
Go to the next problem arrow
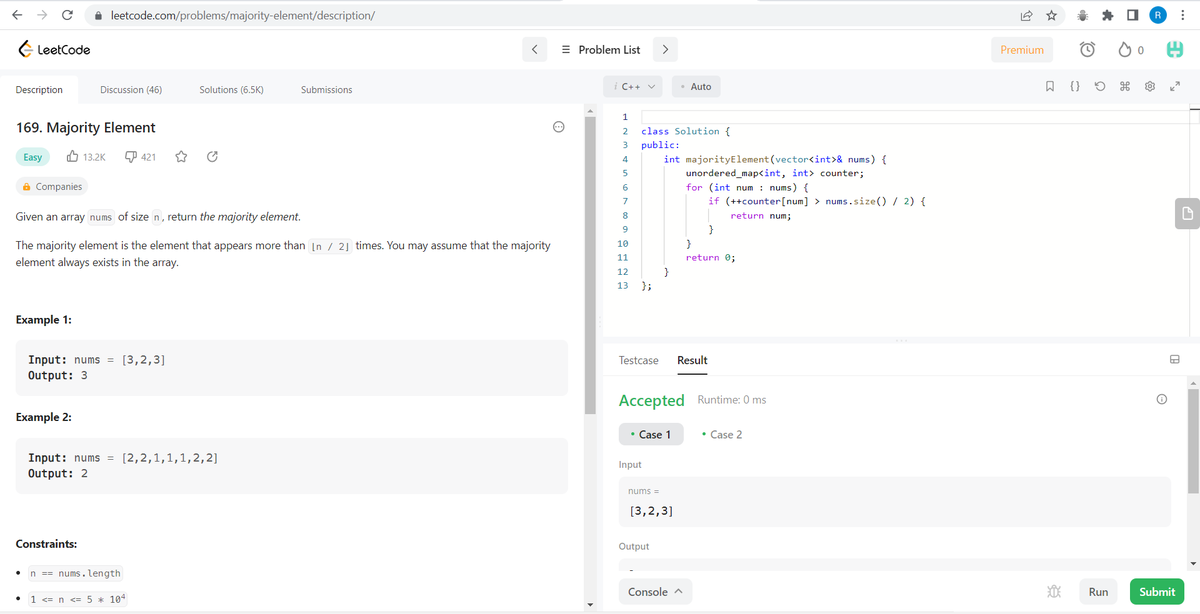tap(665, 49)
